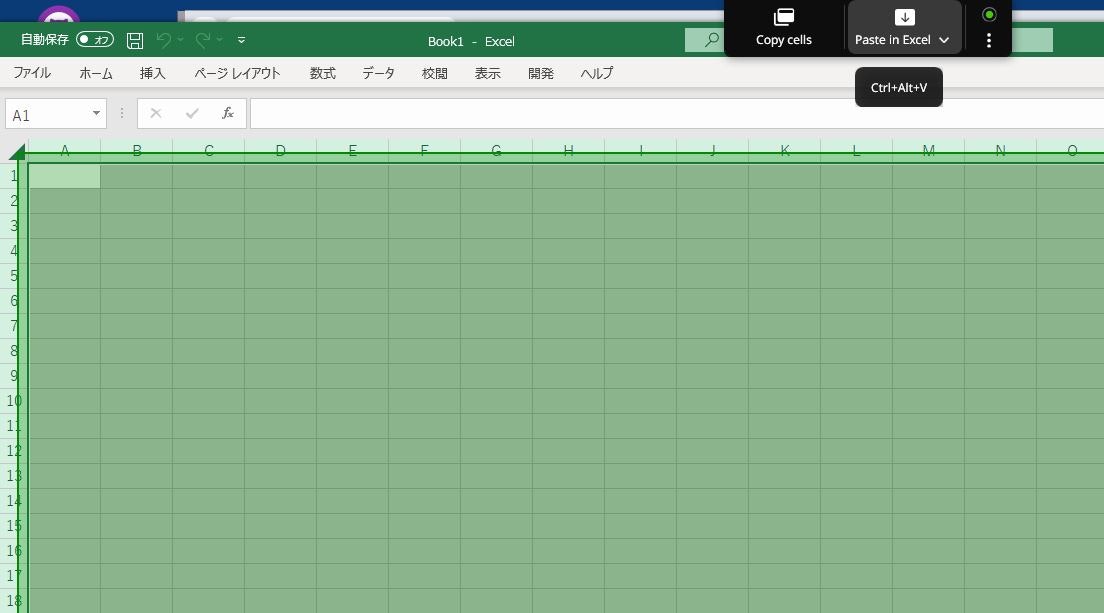The image size is (1104, 613).
Task: Select row 5 header
Action: pyautogui.click(x=13, y=276)
